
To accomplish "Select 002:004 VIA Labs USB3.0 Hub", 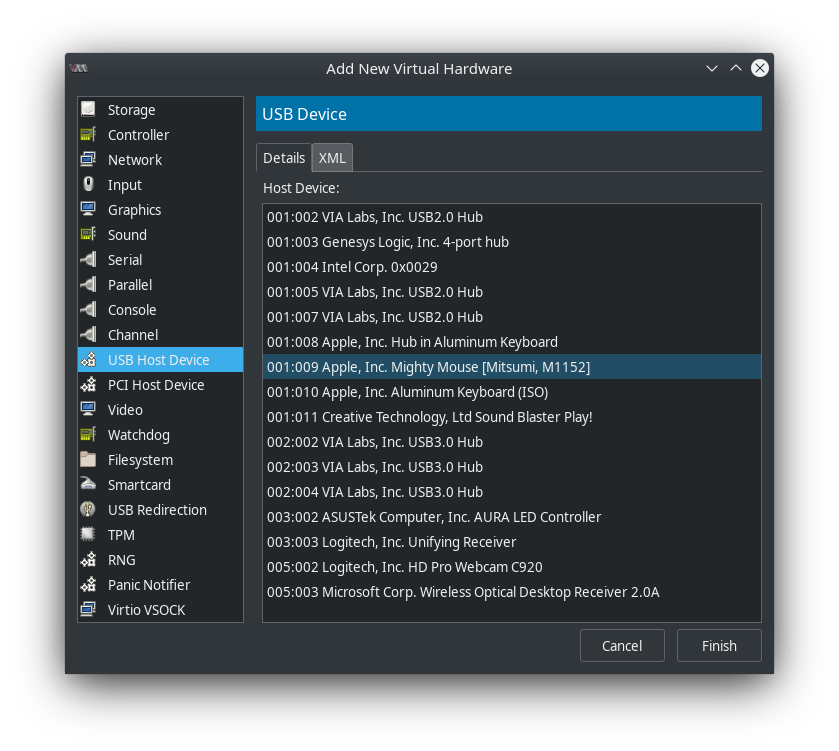I will tap(512, 492).
